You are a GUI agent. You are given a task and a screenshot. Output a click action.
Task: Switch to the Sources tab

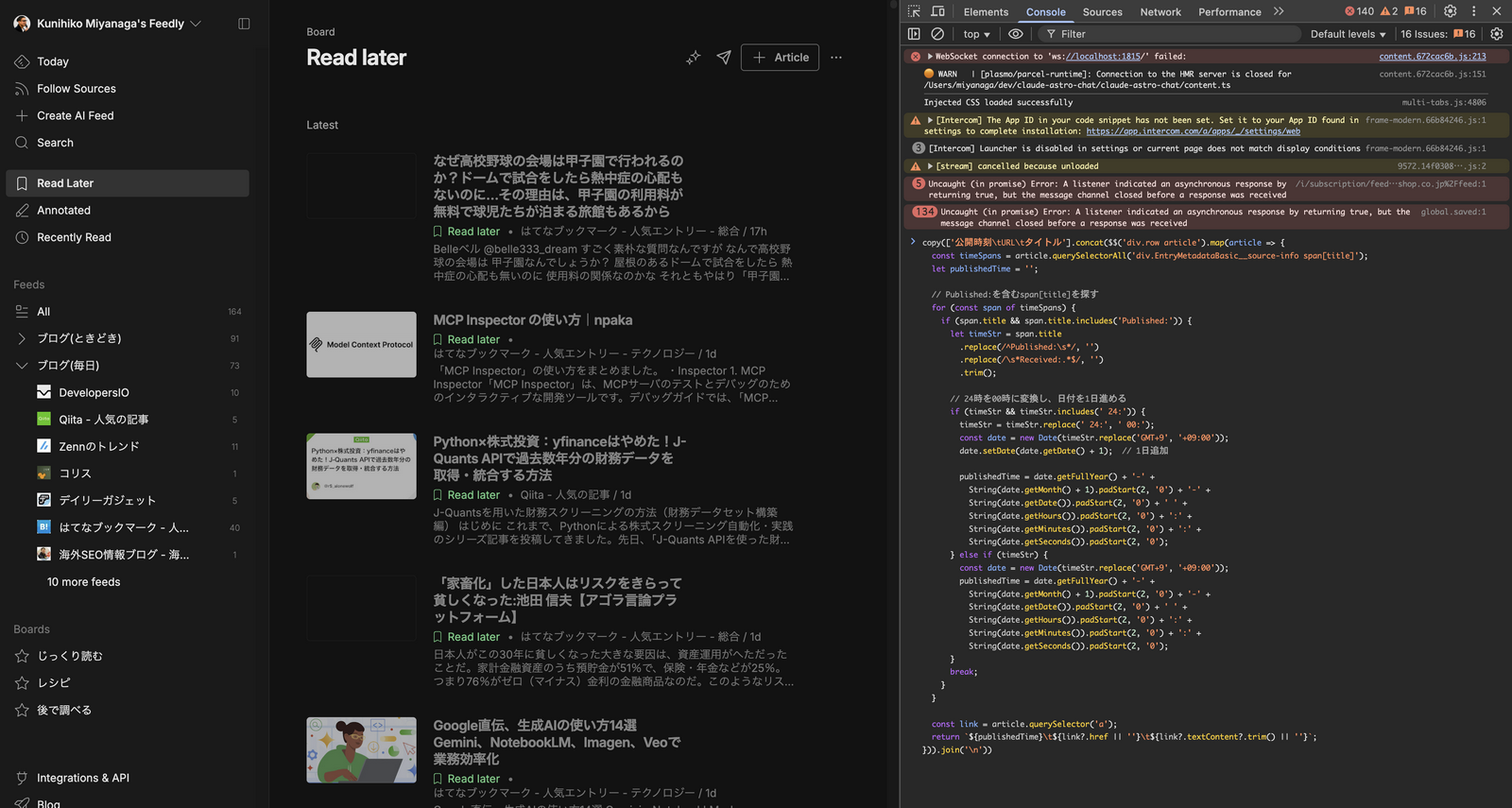click(x=1103, y=12)
